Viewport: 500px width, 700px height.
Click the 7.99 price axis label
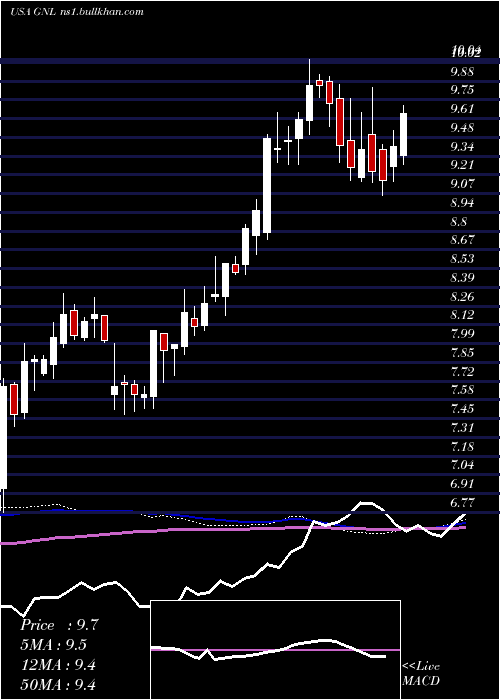[464, 334]
